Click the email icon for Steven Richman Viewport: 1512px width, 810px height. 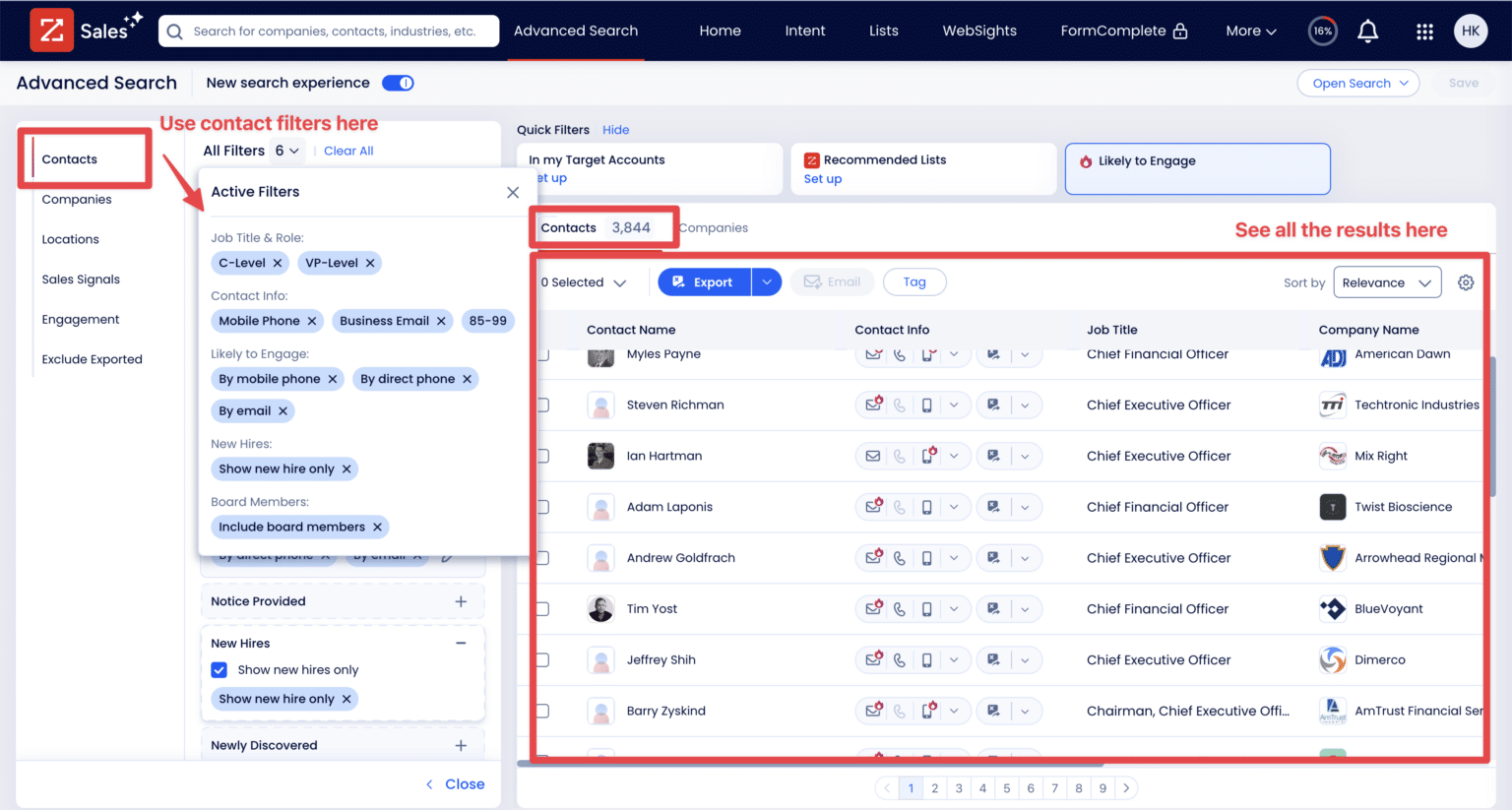click(x=874, y=405)
